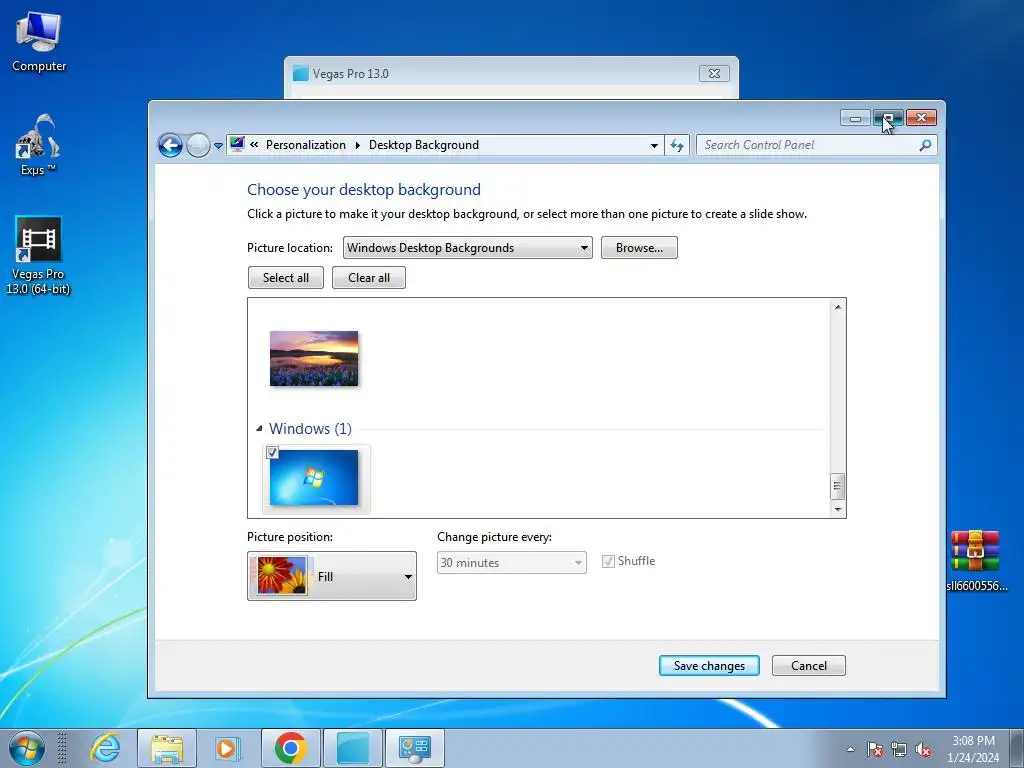
Task: Click the Show desktop button at taskbar end
Action: tap(1017, 748)
